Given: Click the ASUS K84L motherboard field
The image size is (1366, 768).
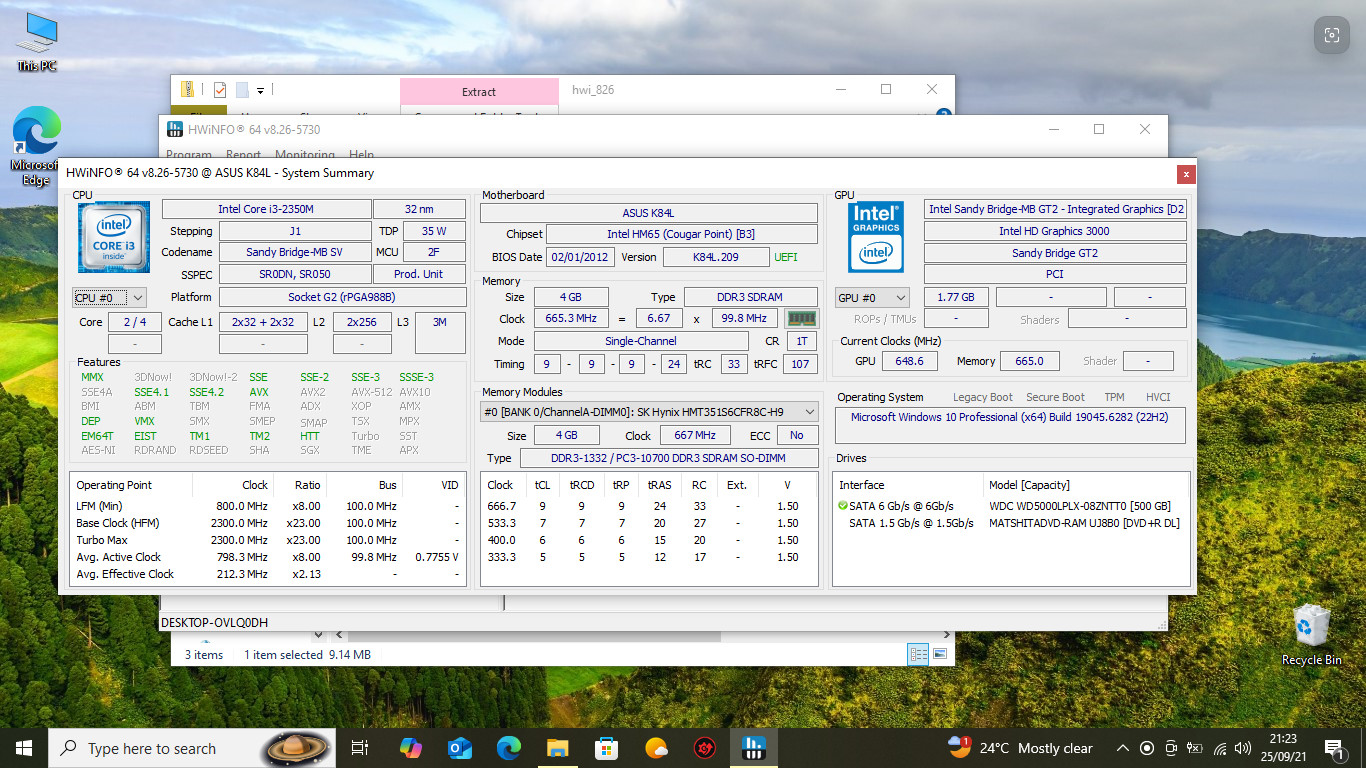Looking at the screenshot, I should [x=649, y=213].
